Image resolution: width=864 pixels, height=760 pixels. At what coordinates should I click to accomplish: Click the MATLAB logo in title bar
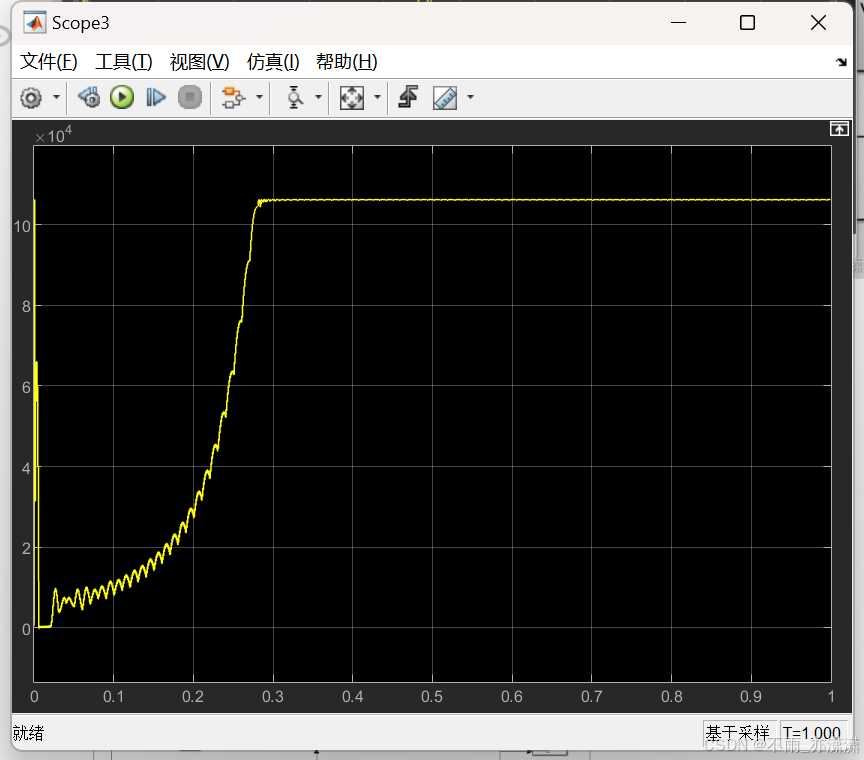pyautogui.click(x=34, y=23)
